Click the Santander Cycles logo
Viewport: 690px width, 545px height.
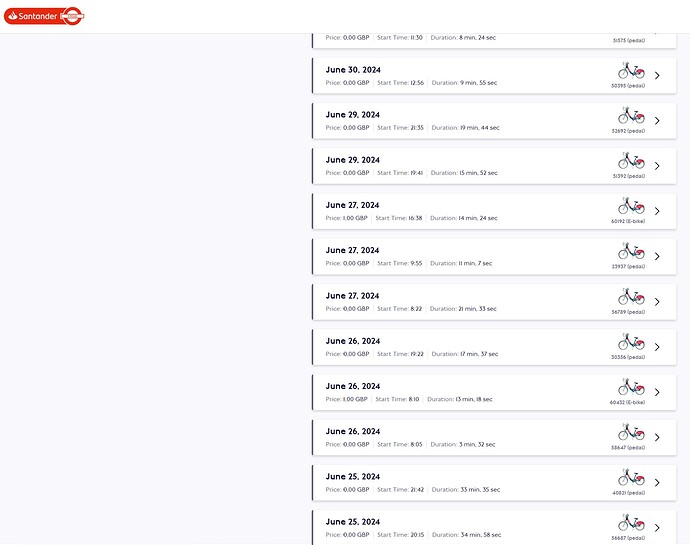(x=44, y=16)
